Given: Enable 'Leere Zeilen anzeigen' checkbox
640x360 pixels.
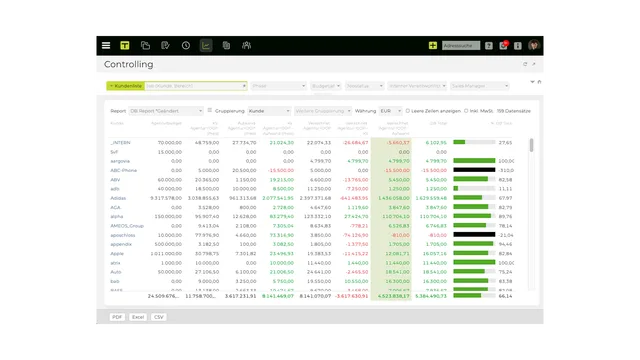Looking at the screenshot, I should (407, 111).
